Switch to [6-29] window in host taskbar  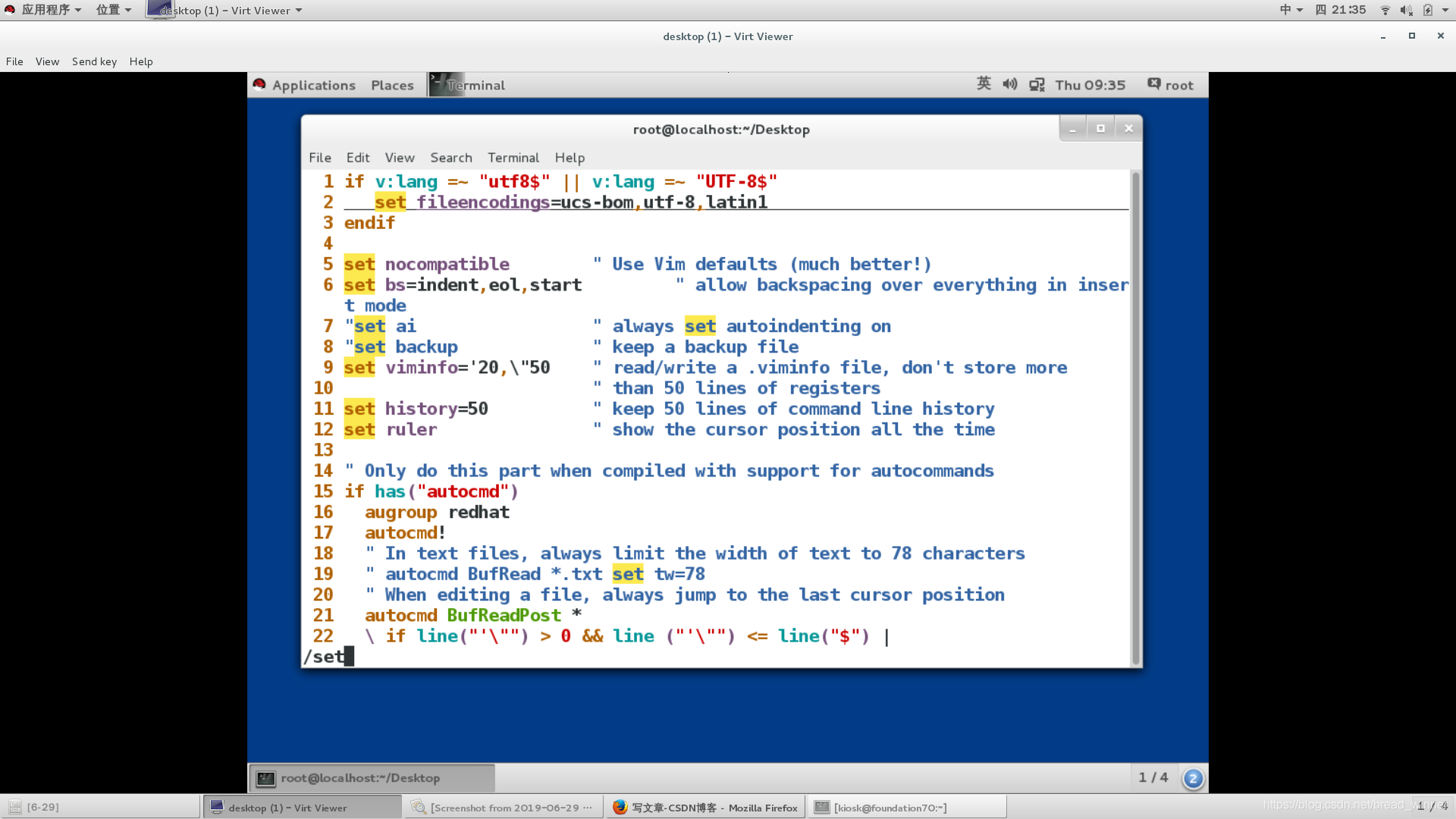tap(101, 807)
